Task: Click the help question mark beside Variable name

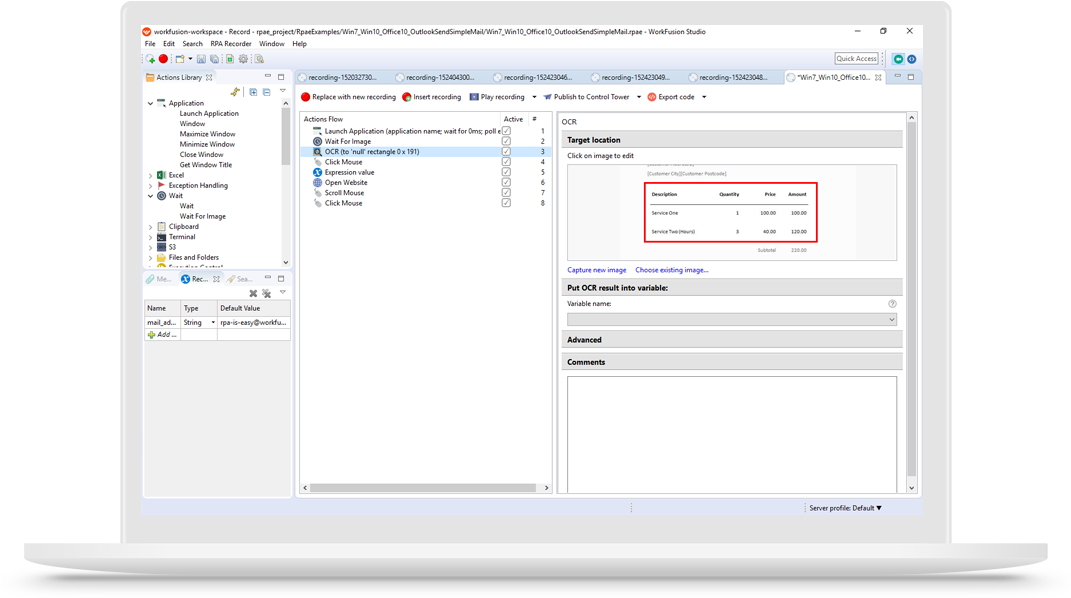Action: coord(892,304)
